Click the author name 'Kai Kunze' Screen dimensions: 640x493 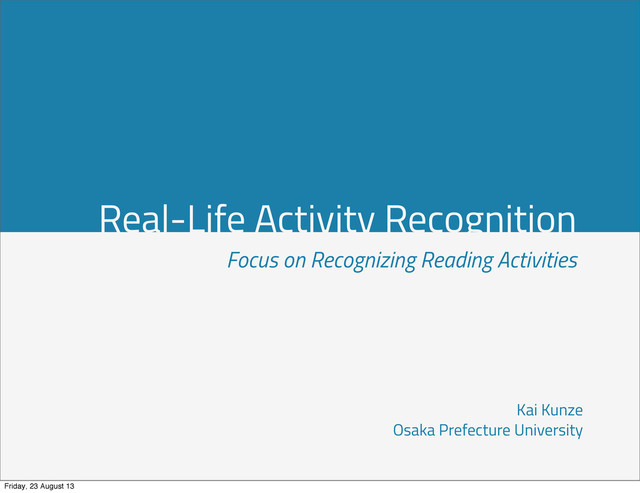(x=549, y=410)
